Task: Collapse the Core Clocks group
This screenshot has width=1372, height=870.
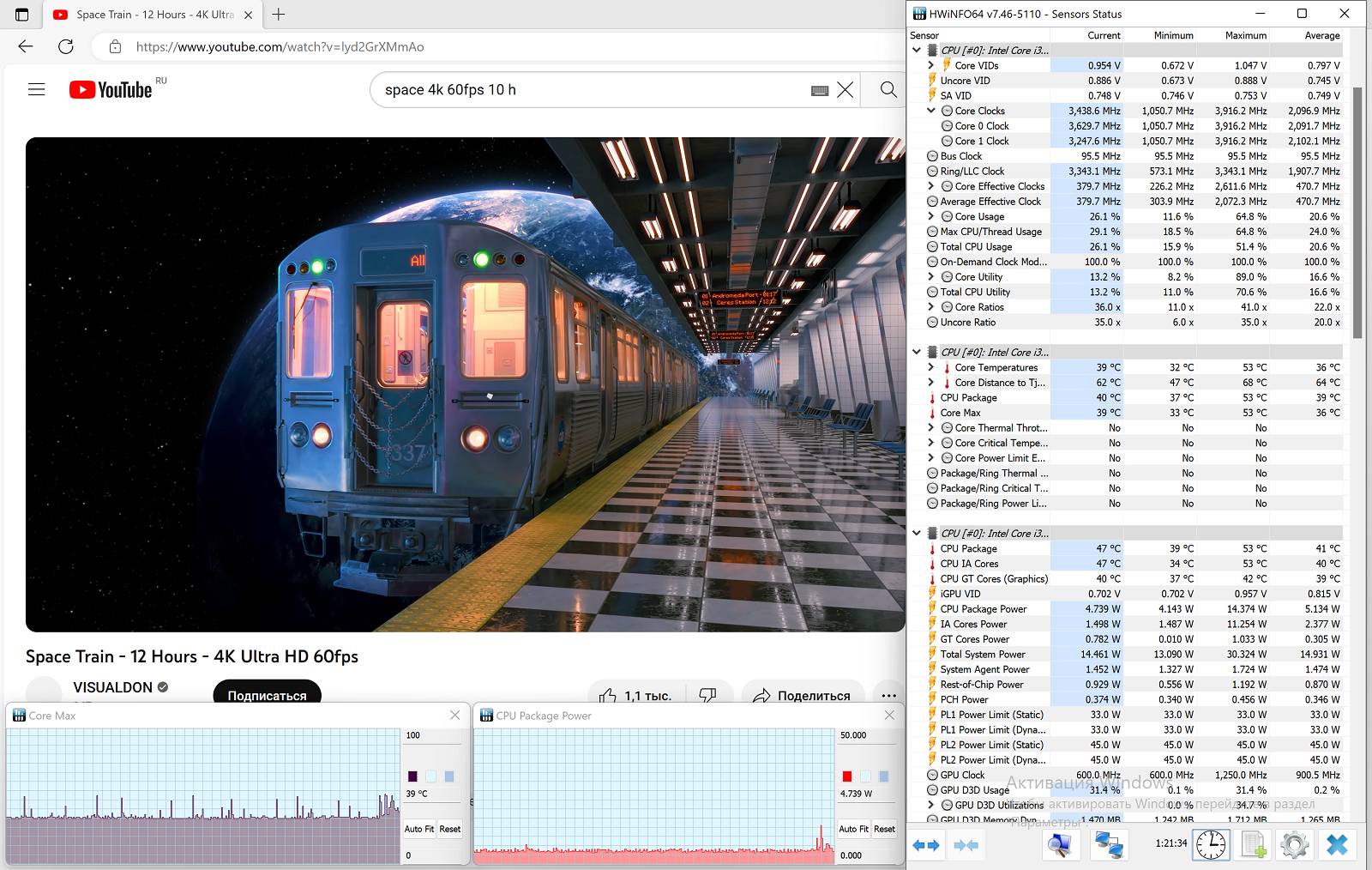Action: click(x=930, y=111)
